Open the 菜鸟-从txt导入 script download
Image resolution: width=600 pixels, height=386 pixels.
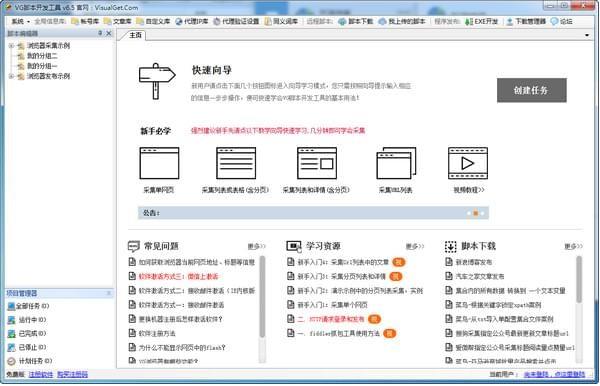(x=504, y=319)
